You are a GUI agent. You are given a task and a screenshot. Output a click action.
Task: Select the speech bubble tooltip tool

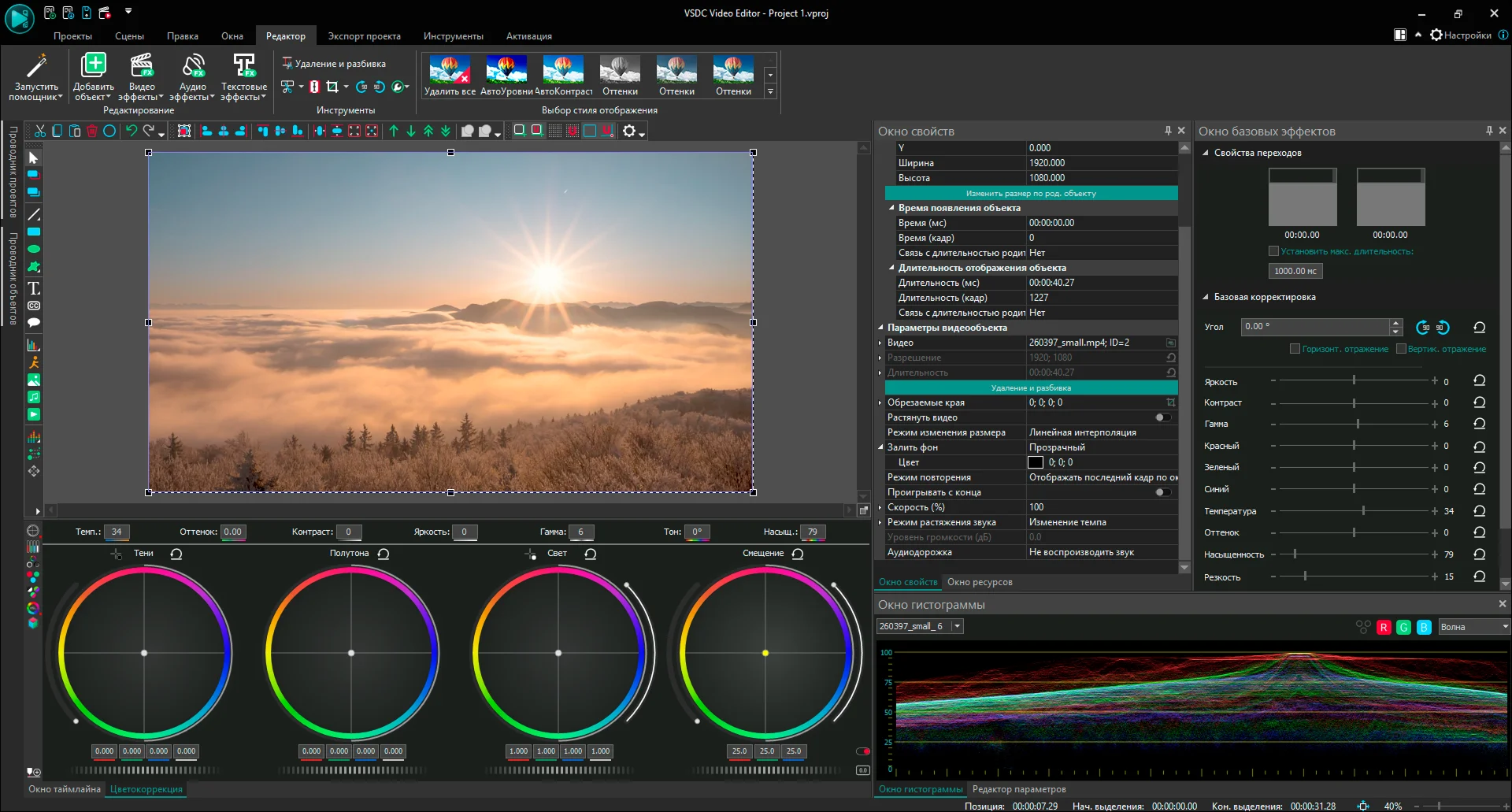(x=34, y=322)
